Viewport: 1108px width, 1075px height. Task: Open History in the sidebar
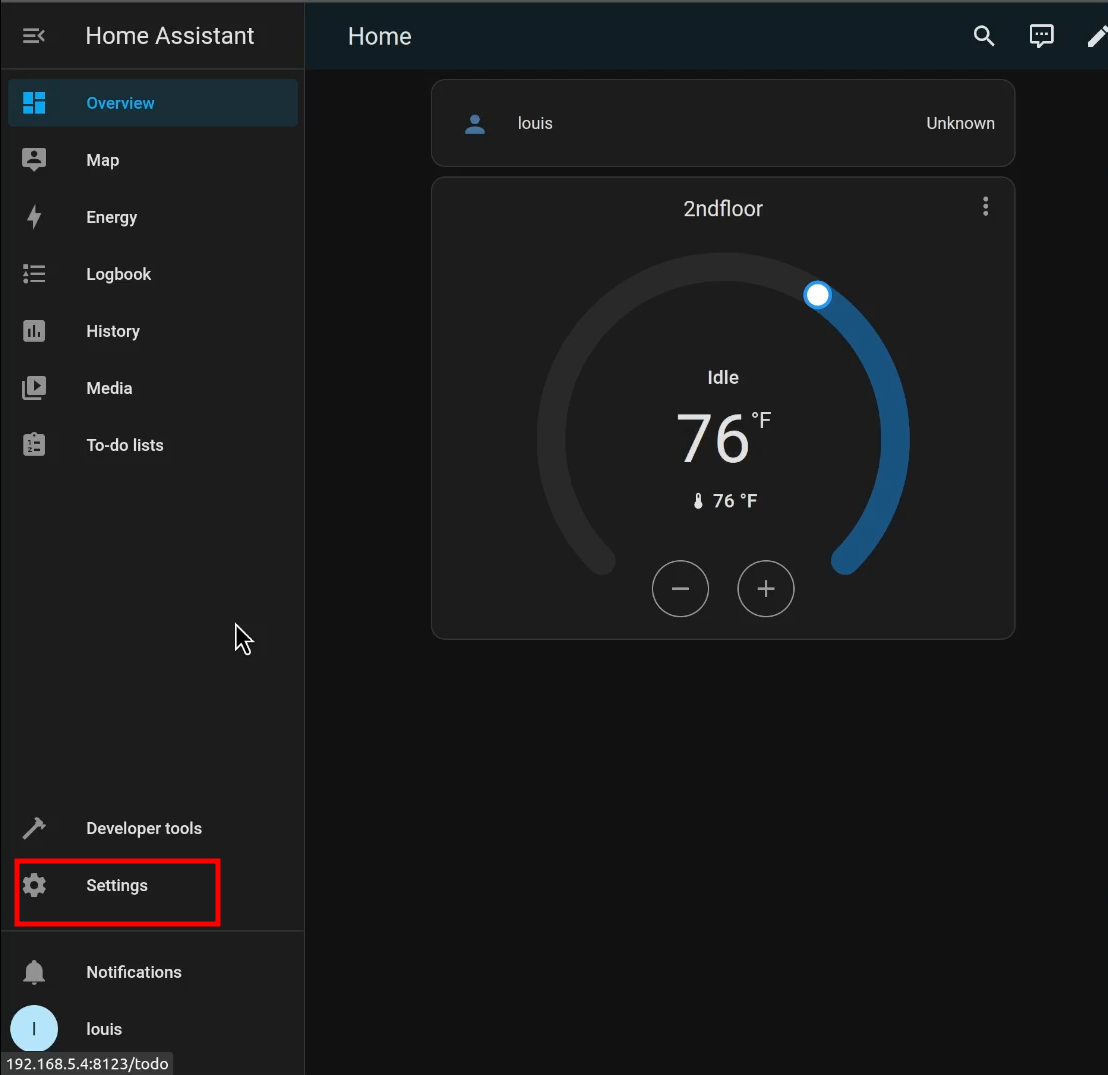click(153, 331)
